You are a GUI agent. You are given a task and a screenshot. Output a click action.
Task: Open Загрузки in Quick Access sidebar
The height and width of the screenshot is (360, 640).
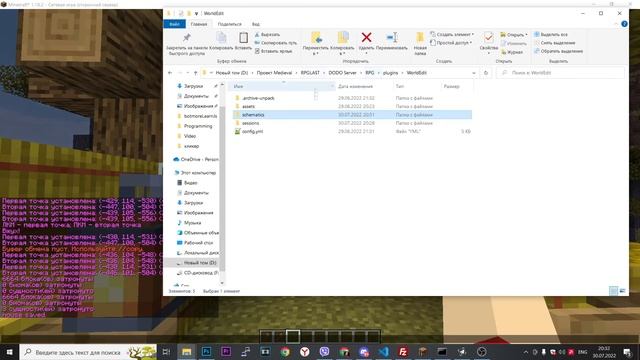point(193,86)
